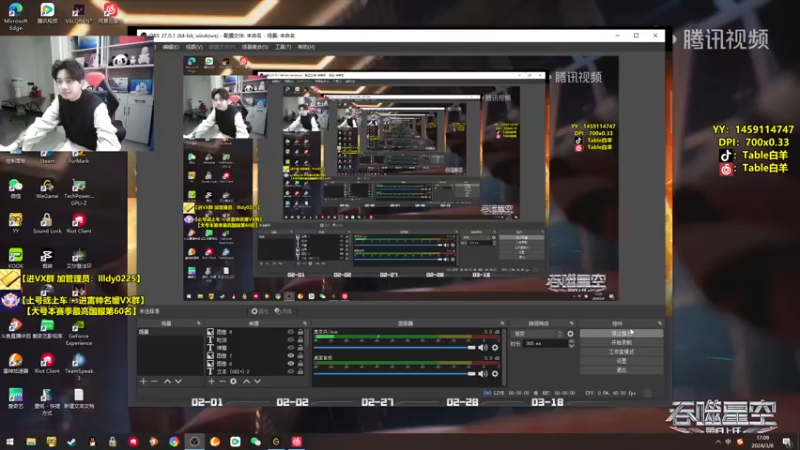
Task: Click the 退出 exit button in Controls
Action: coord(621,370)
